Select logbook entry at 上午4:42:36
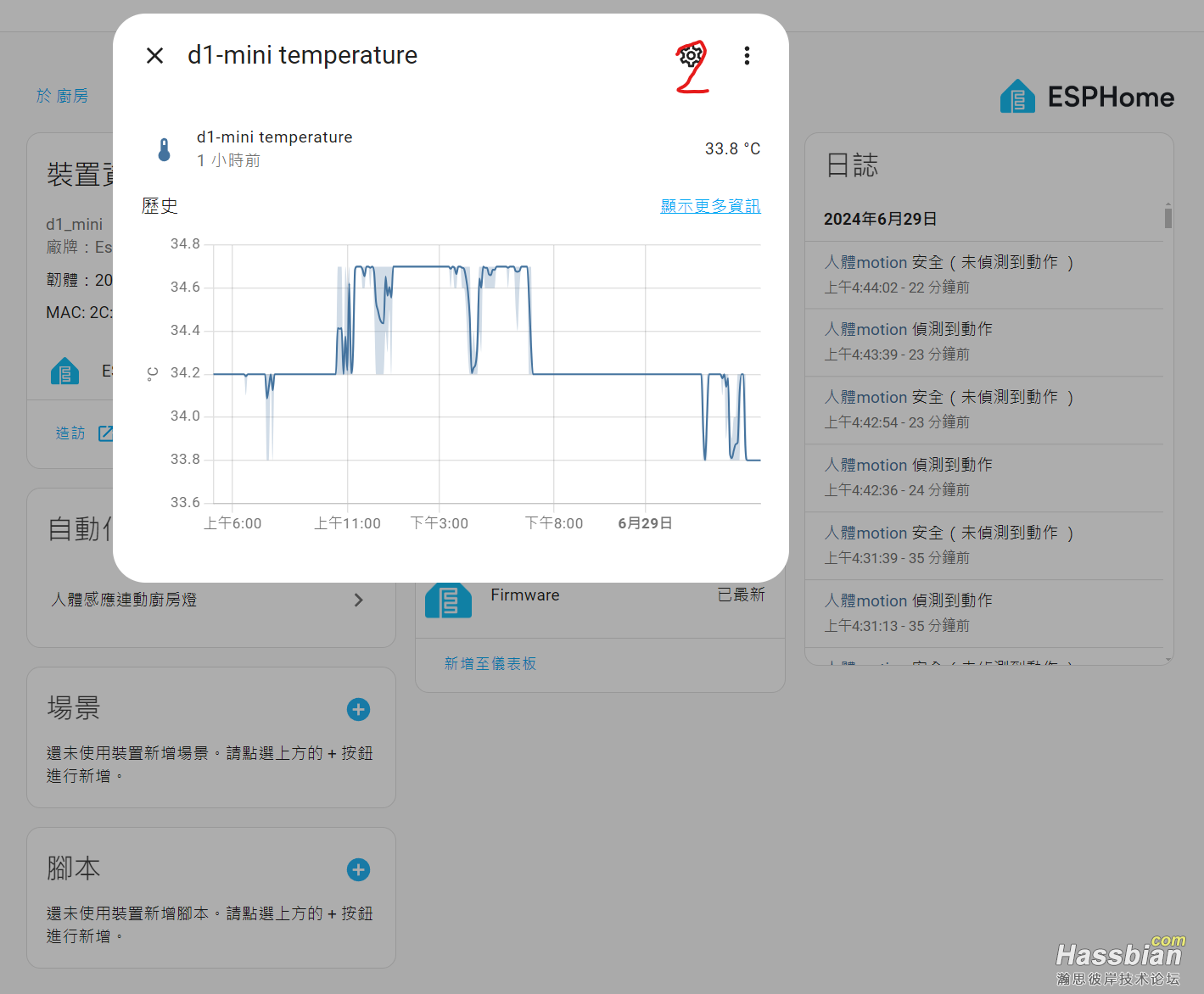This screenshot has height=994, width=1204. pyautogui.click(x=984, y=477)
